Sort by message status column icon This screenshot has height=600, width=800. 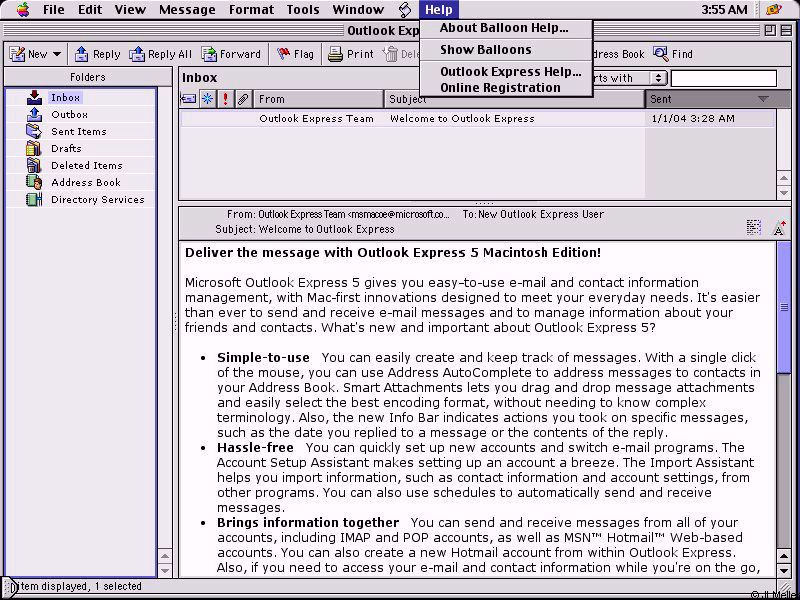[x=208, y=99]
